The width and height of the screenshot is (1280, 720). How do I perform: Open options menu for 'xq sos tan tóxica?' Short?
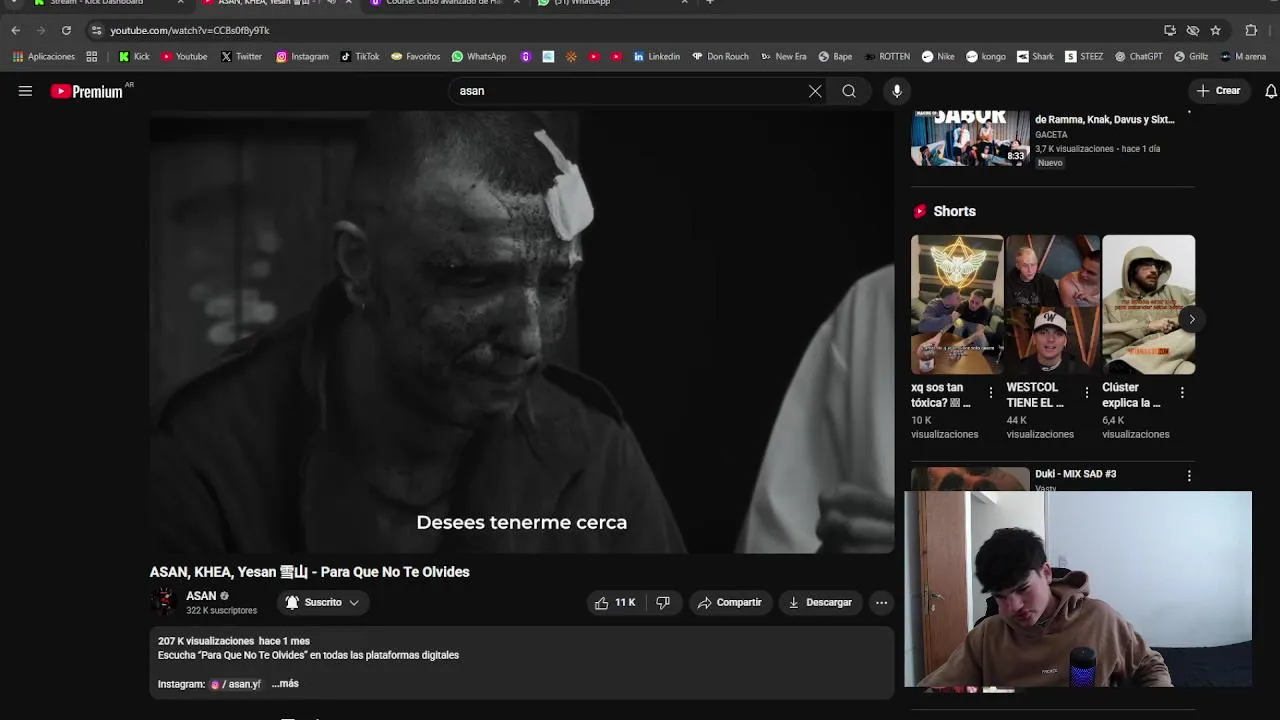click(x=991, y=393)
